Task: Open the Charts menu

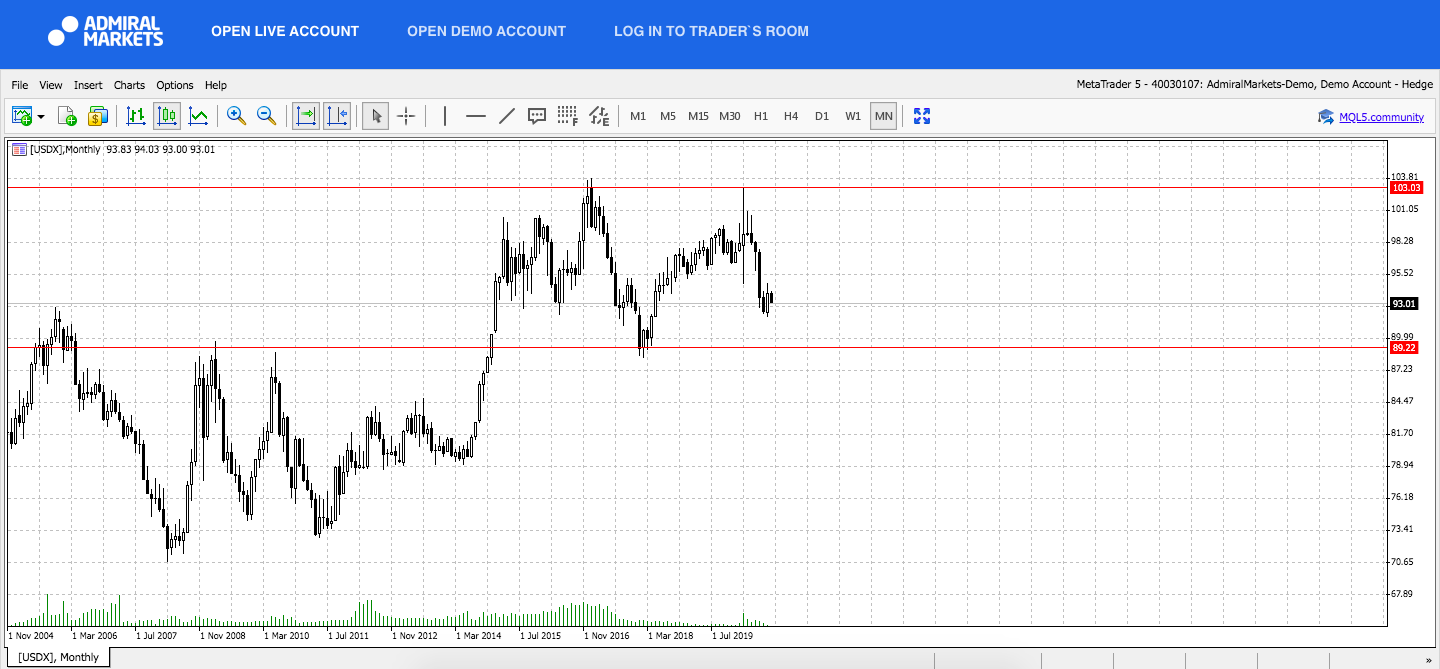Action: pyautogui.click(x=129, y=85)
